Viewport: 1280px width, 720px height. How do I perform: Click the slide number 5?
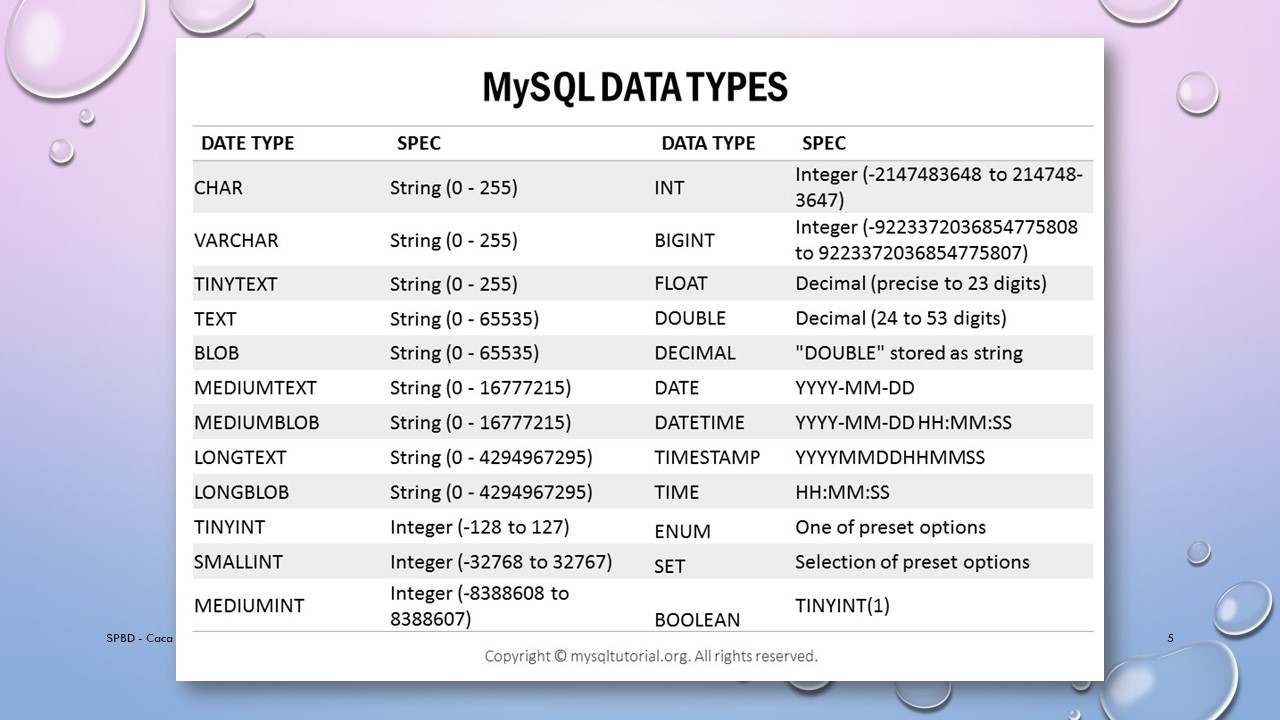(1170, 637)
